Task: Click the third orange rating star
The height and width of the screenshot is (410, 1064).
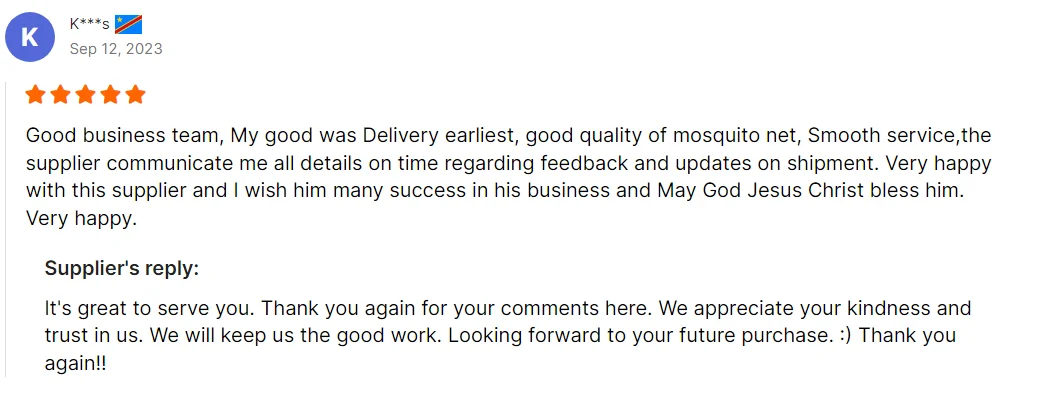Action: tap(85, 95)
